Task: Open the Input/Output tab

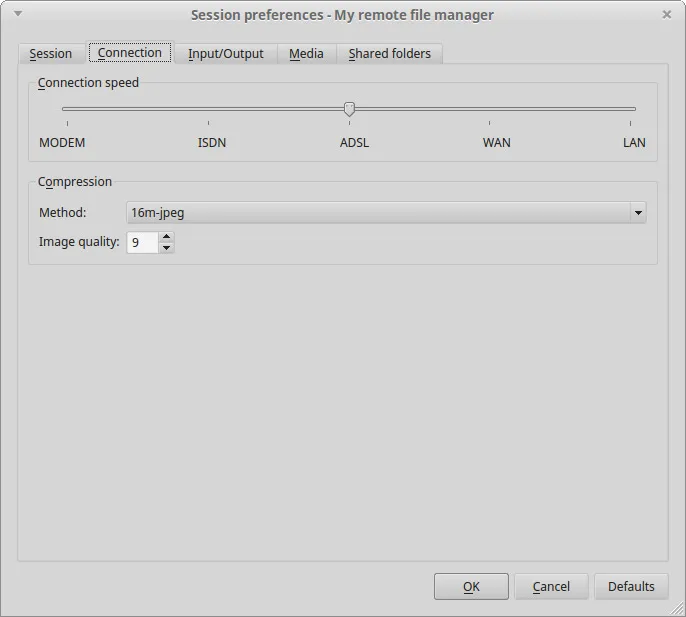Action: (226, 54)
